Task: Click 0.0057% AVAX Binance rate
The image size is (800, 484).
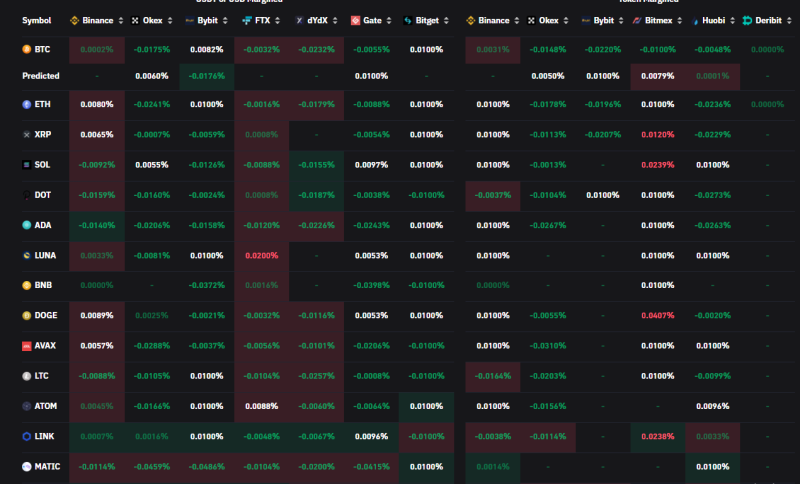Action: coord(97,346)
